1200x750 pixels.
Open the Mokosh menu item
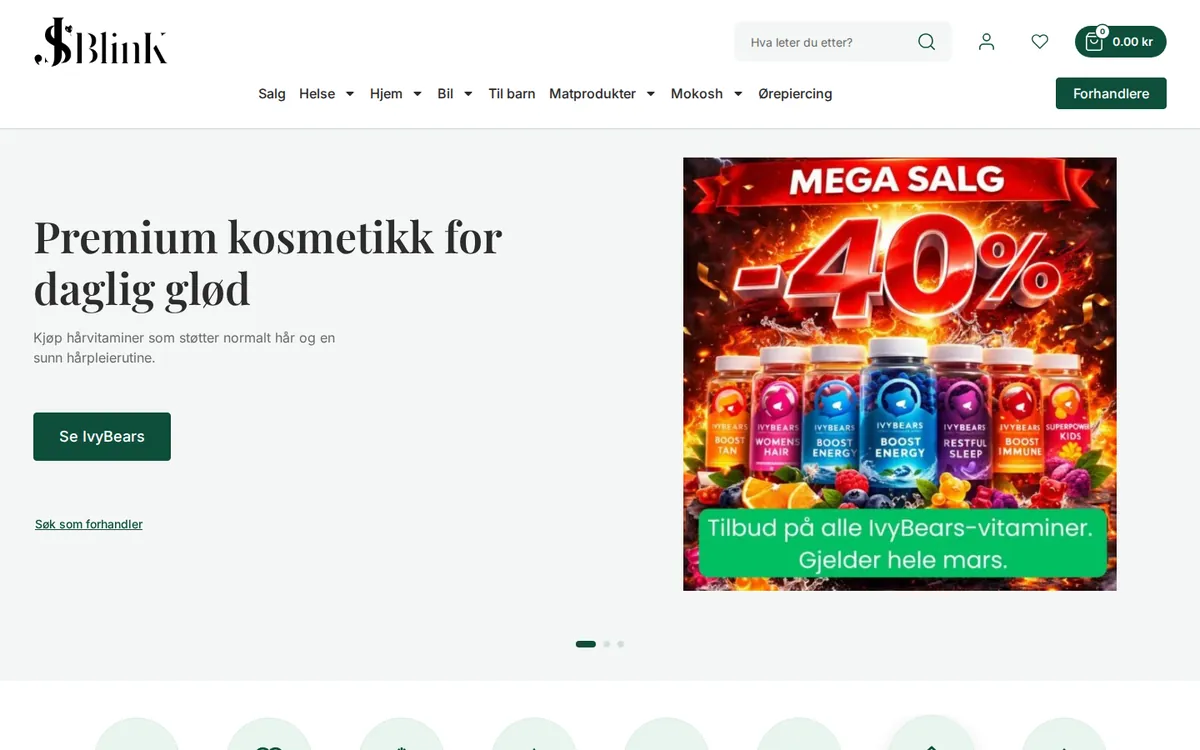coord(697,93)
